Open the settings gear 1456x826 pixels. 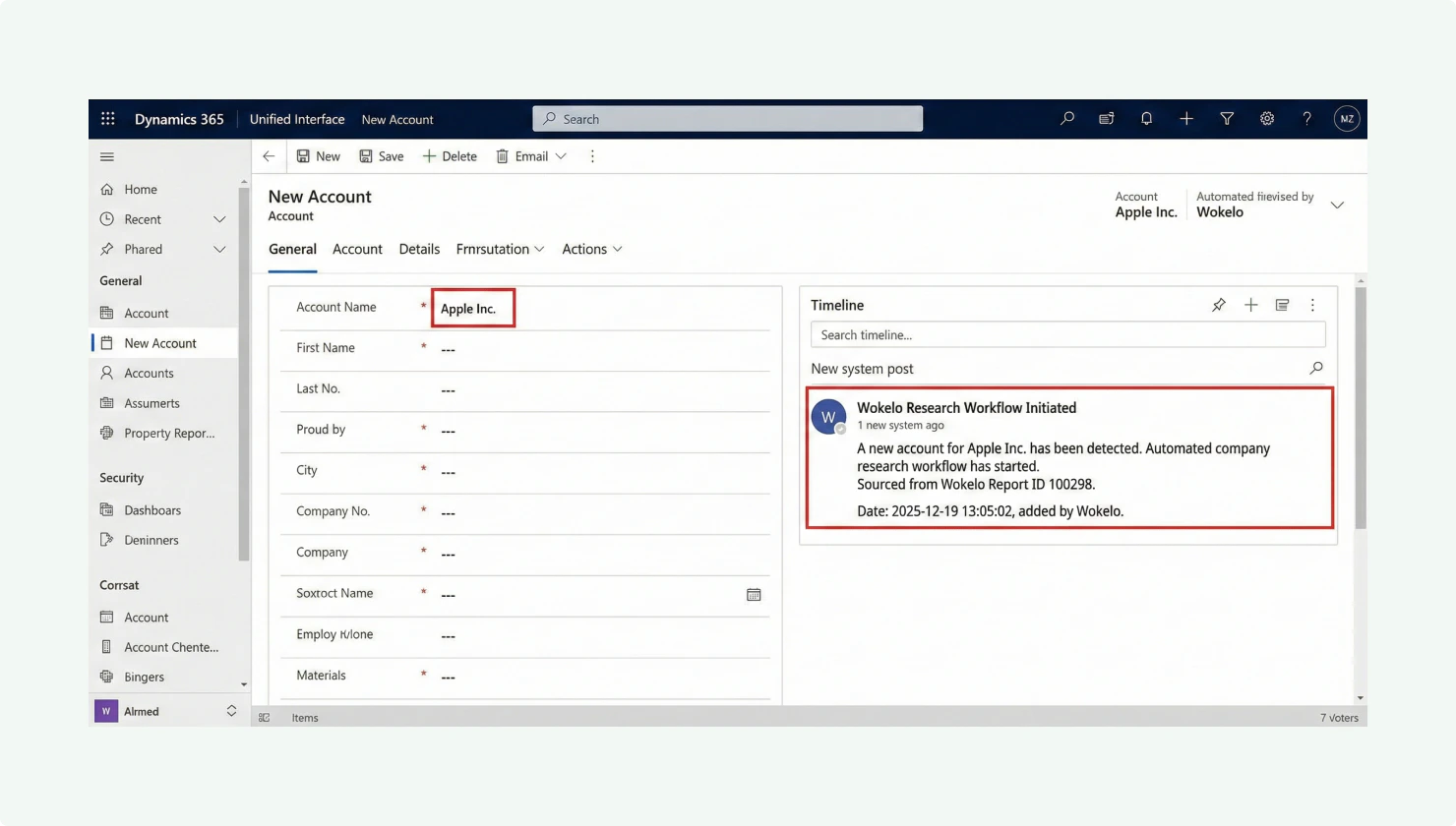[x=1267, y=119]
